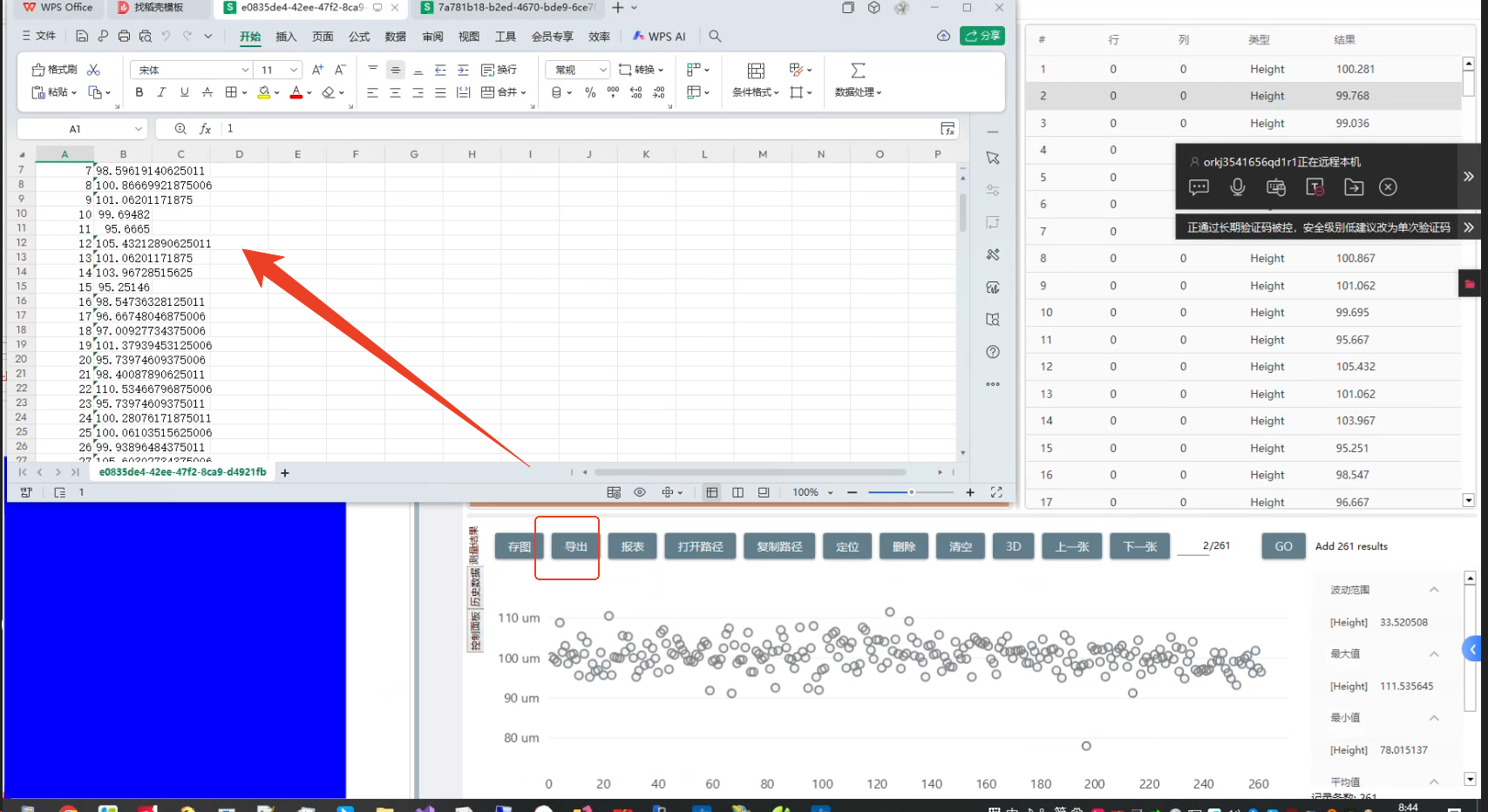This screenshot has width=1488, height=812.
Task: Expand the font size dropdown
Action: pyautogui.click(x=294, y=70)
